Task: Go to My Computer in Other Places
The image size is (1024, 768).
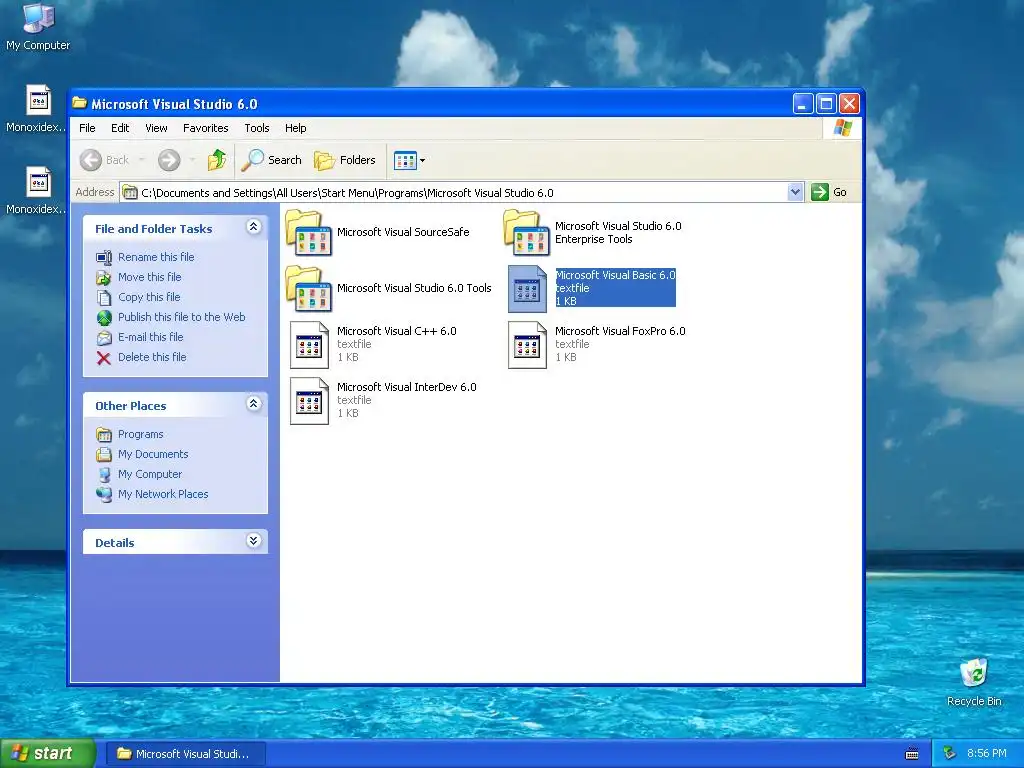Action: (x=150, y=474)
